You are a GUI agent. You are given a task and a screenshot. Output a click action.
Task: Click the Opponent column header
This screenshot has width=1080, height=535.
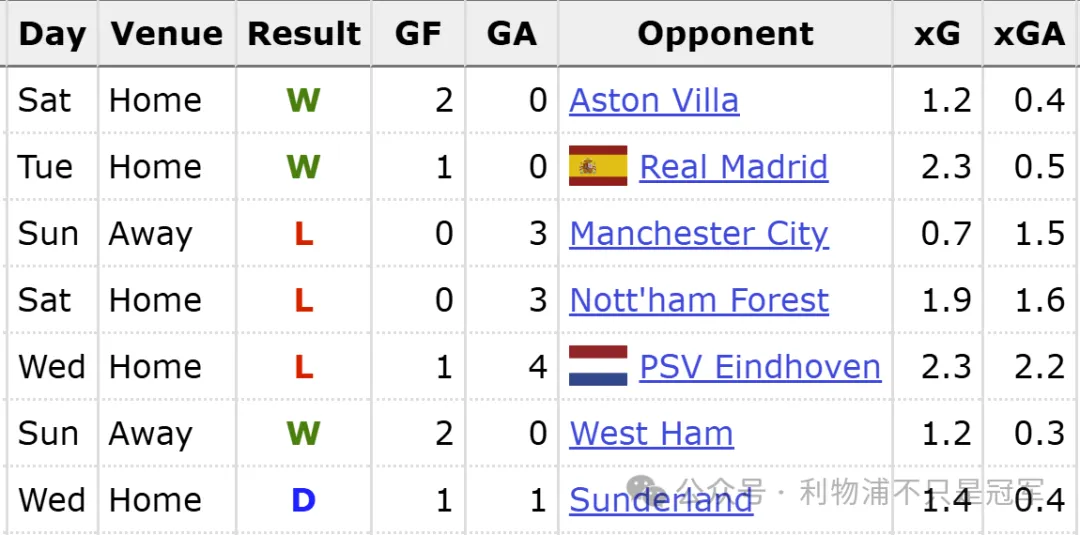725,34
